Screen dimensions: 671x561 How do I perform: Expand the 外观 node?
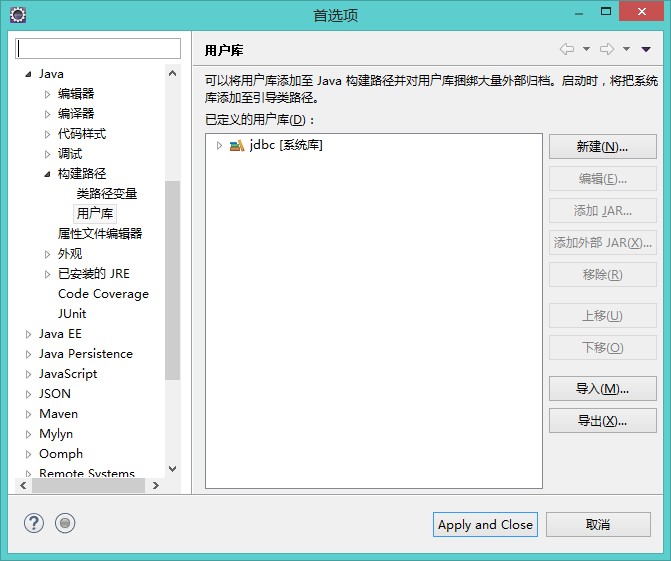tap(48, 254)
